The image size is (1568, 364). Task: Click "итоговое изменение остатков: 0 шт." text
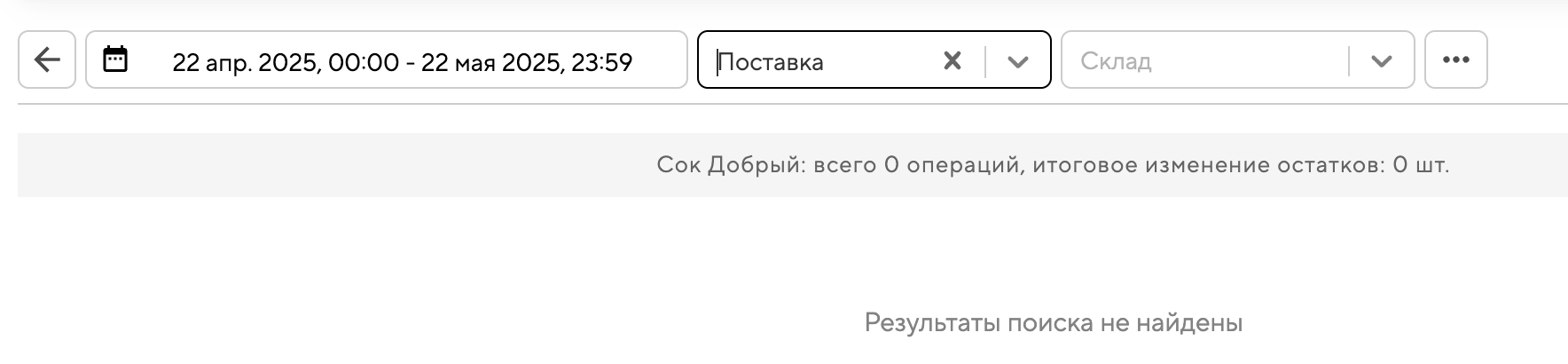1241,165
